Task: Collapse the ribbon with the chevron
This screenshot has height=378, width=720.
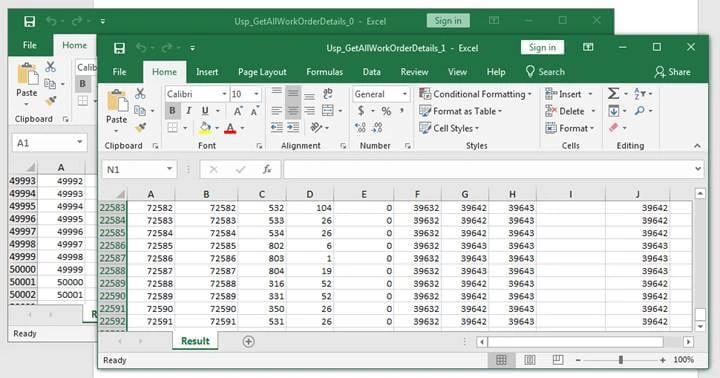Action: coord(698,146)
